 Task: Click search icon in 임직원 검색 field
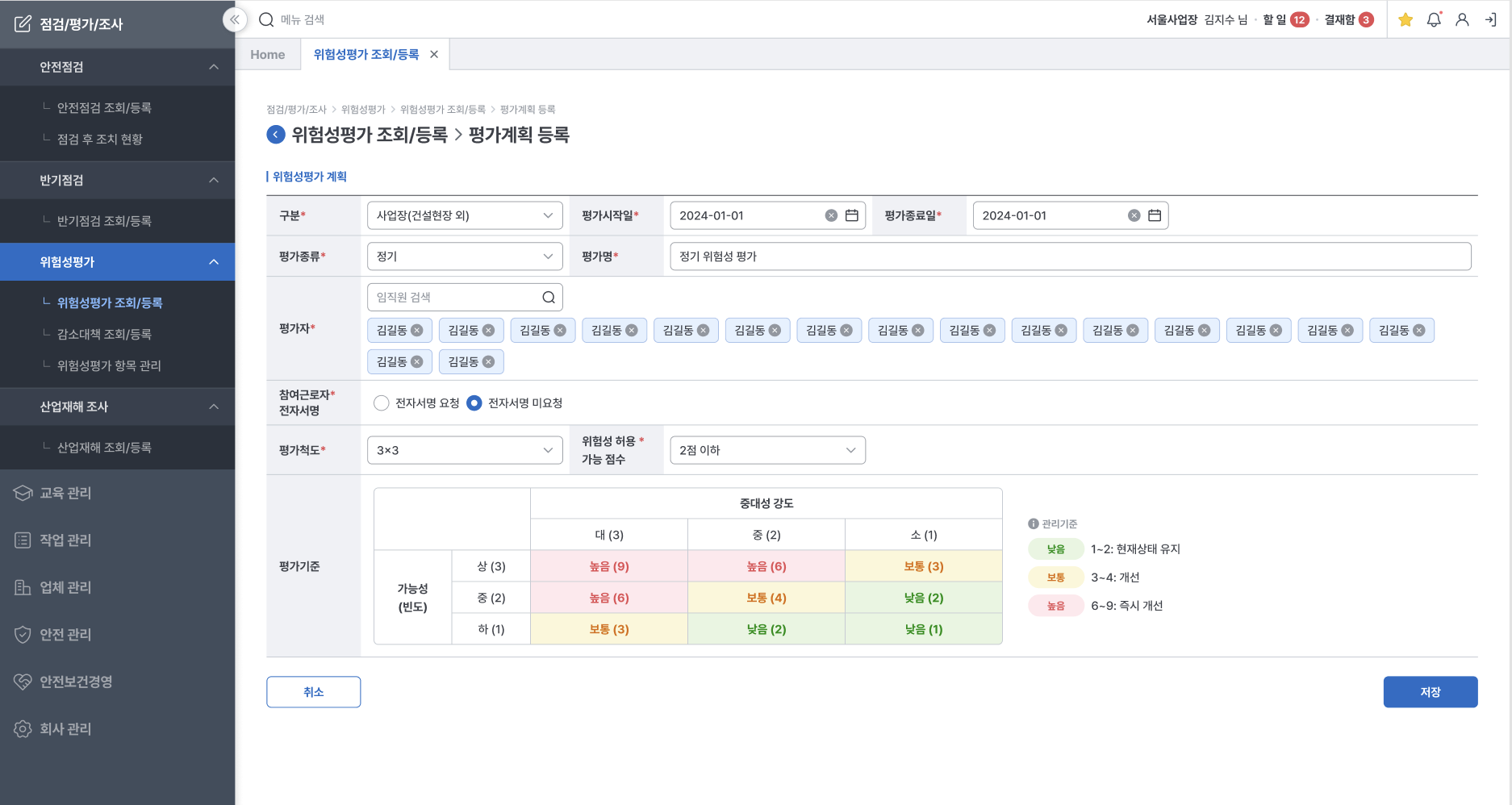(x=549, y=298)
